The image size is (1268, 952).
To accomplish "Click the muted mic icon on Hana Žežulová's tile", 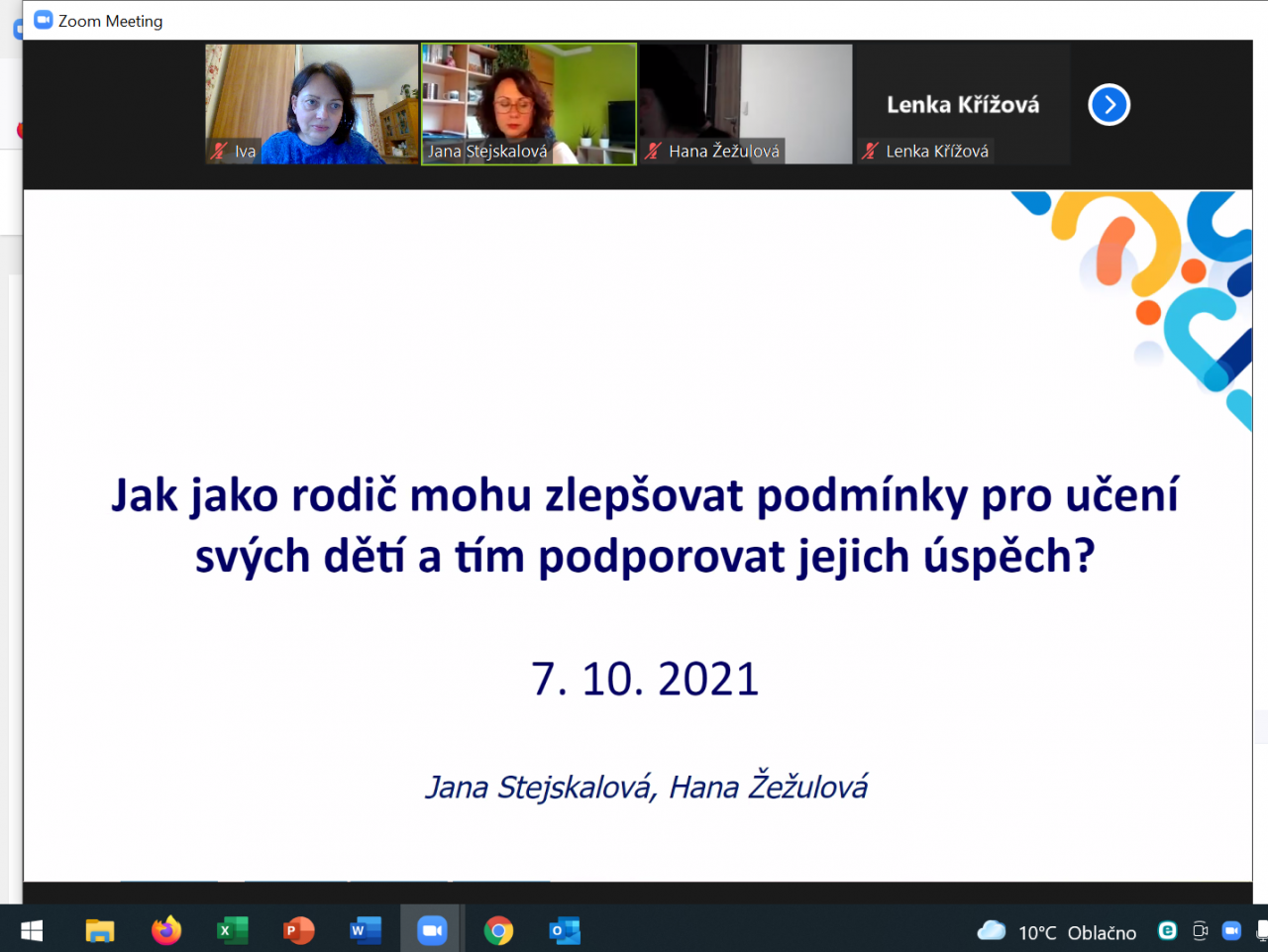I will point(653,152).
